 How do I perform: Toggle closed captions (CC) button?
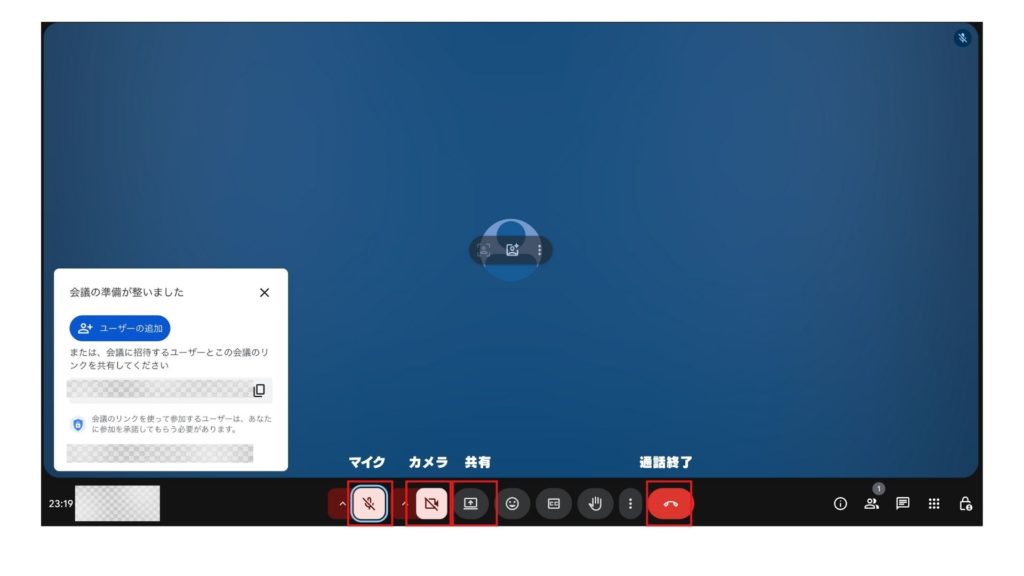tap(553, 504)
